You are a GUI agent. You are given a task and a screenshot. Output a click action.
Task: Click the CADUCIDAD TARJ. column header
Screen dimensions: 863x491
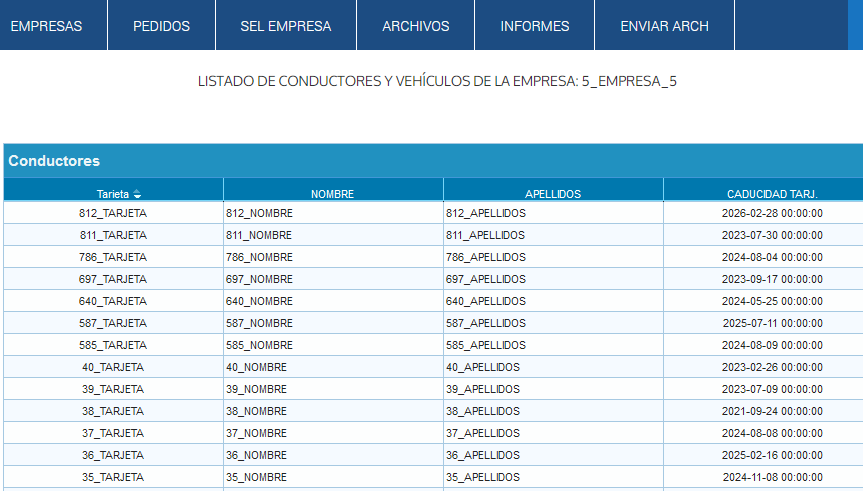point(772,194)
